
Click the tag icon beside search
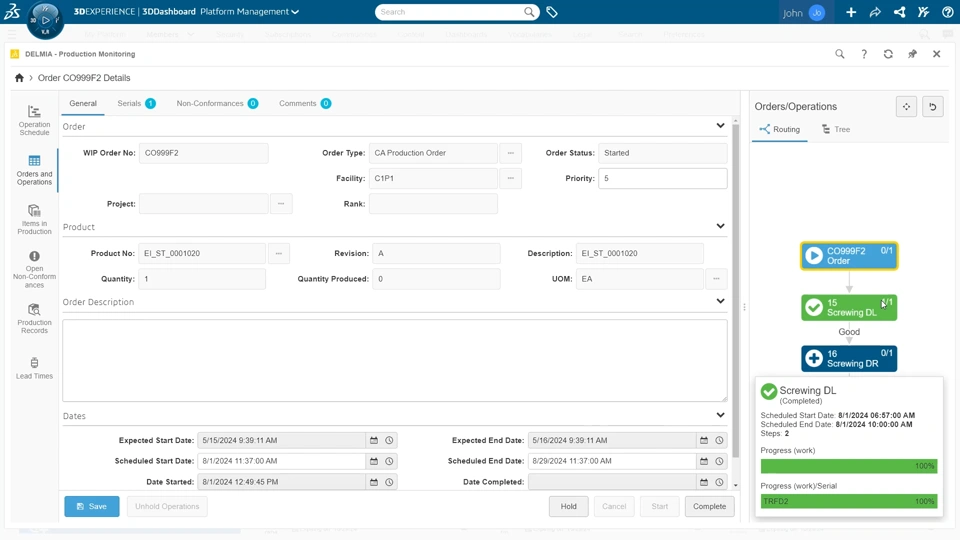click(552, 12)
